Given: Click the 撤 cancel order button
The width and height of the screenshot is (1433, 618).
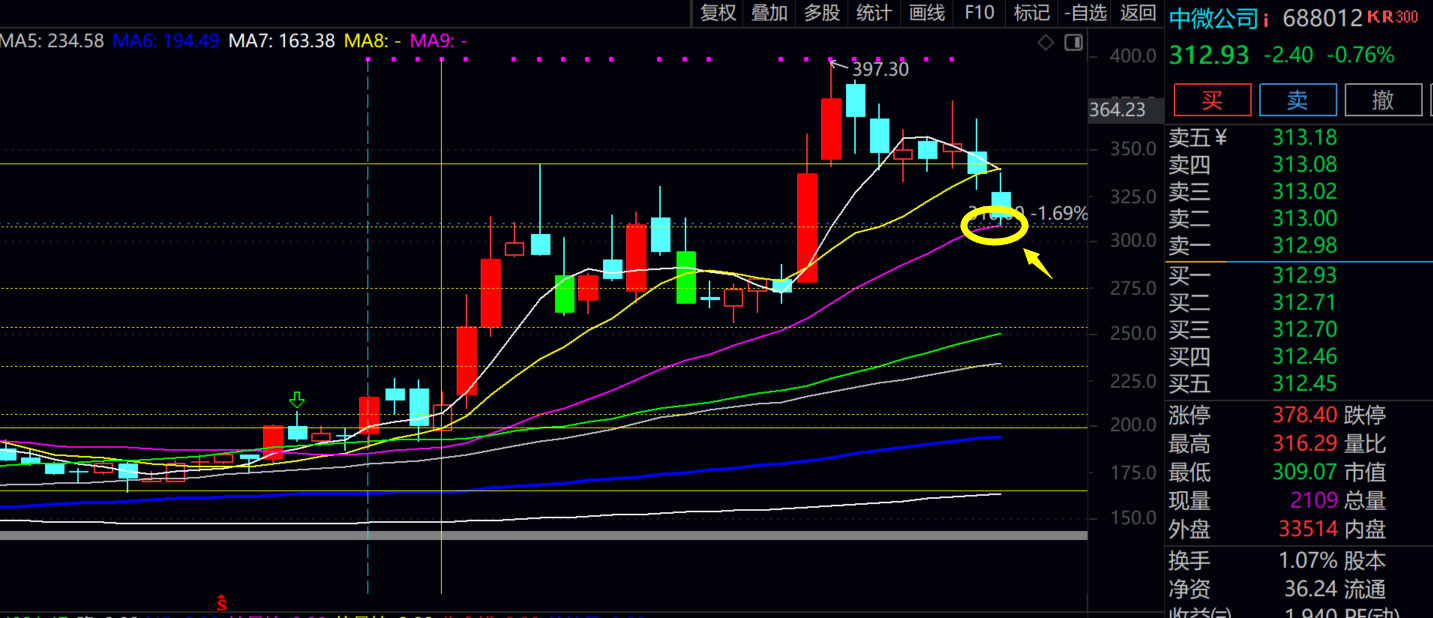Looking at the screenshot, I should [x=1383, y=100].
